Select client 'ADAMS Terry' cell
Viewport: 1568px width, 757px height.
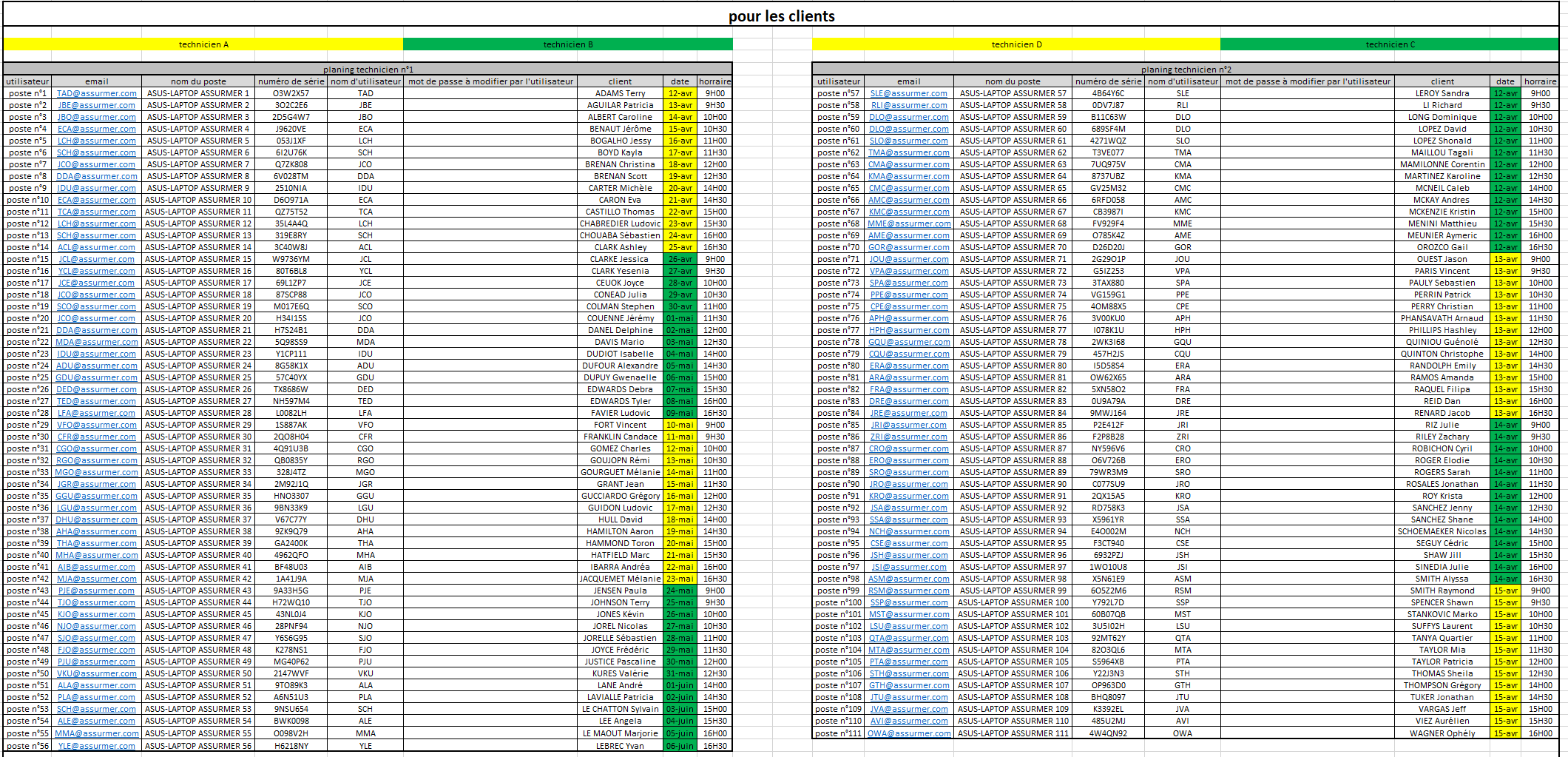[x=620, y=93]
